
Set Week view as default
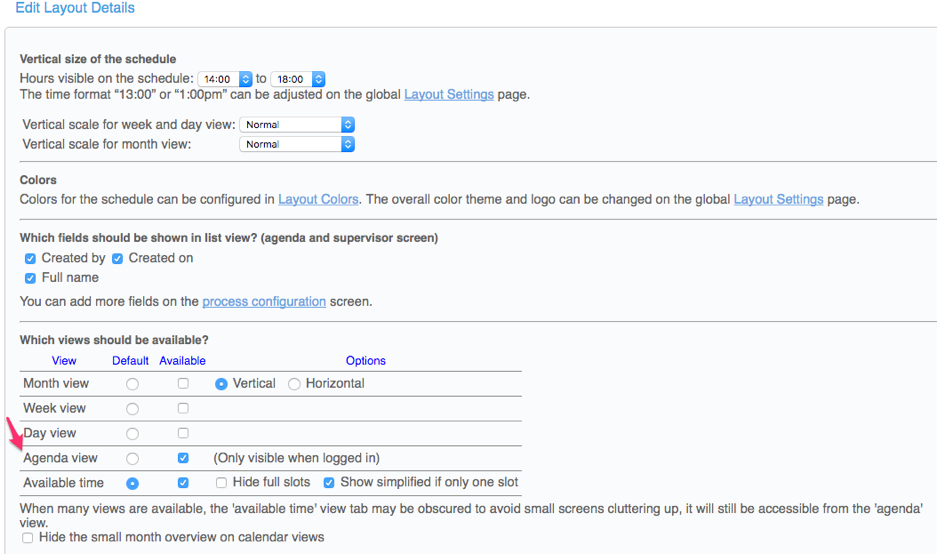tap(132, 409)
